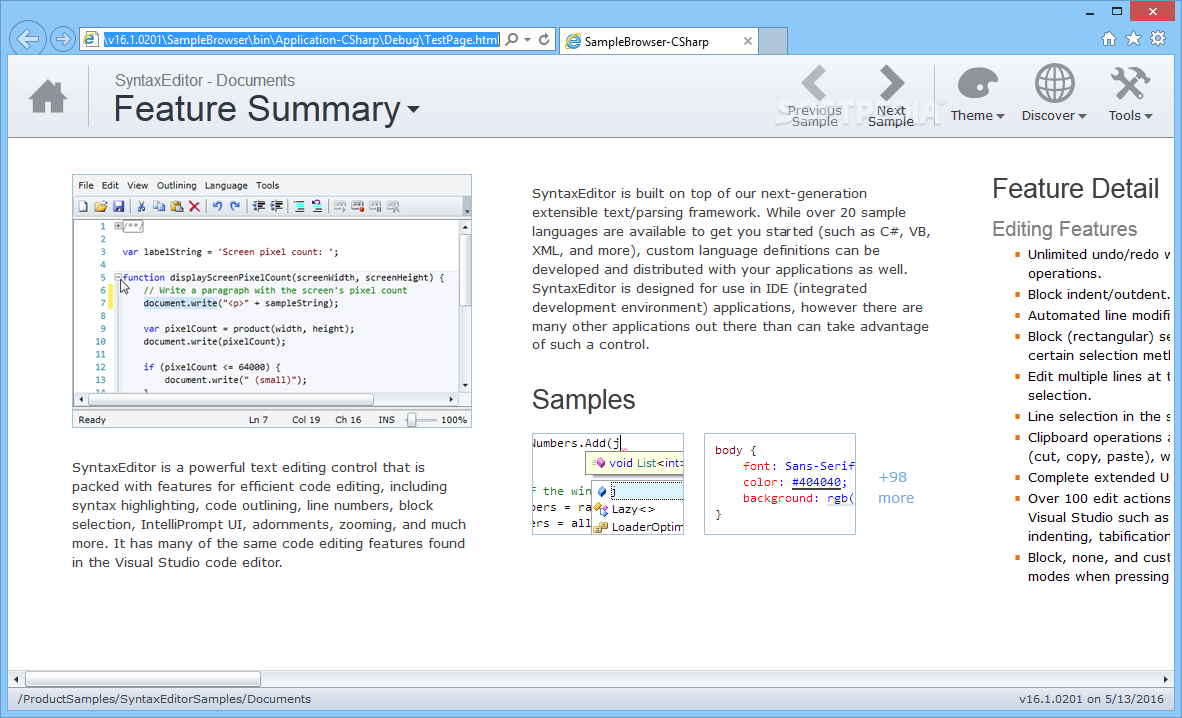Open the editor toolbar overflow arrow
Viewport: 1182px width, 718px height.
pos(467,207)
